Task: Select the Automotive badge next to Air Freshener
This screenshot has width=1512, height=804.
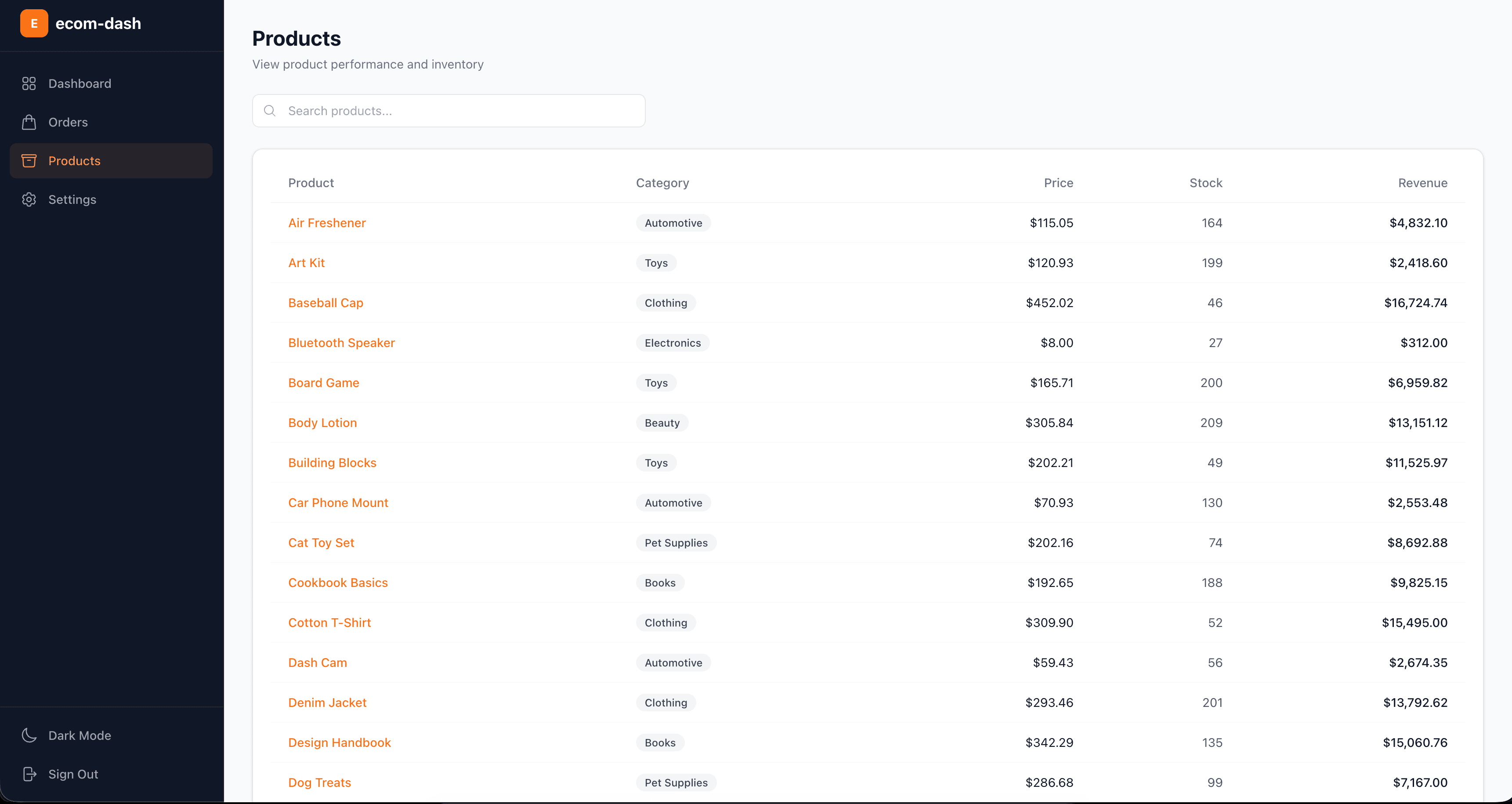Action: [x=673, y=222]
